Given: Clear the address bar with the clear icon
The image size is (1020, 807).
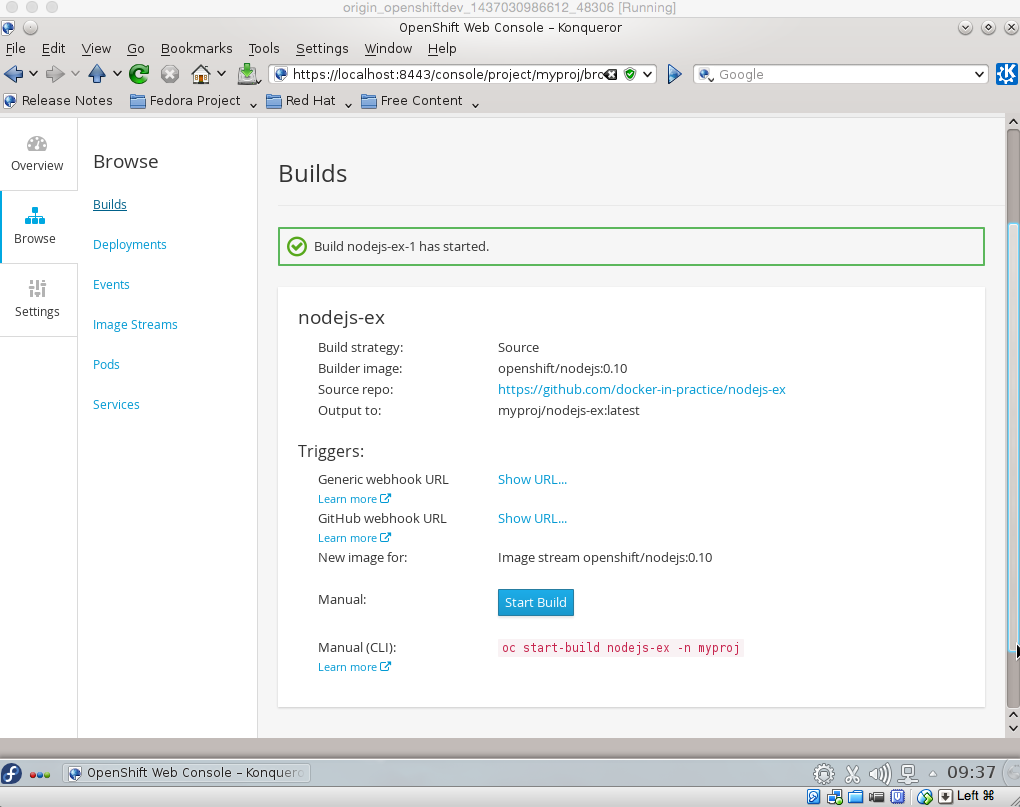Looking at the screenshot, I should [611, 74].
